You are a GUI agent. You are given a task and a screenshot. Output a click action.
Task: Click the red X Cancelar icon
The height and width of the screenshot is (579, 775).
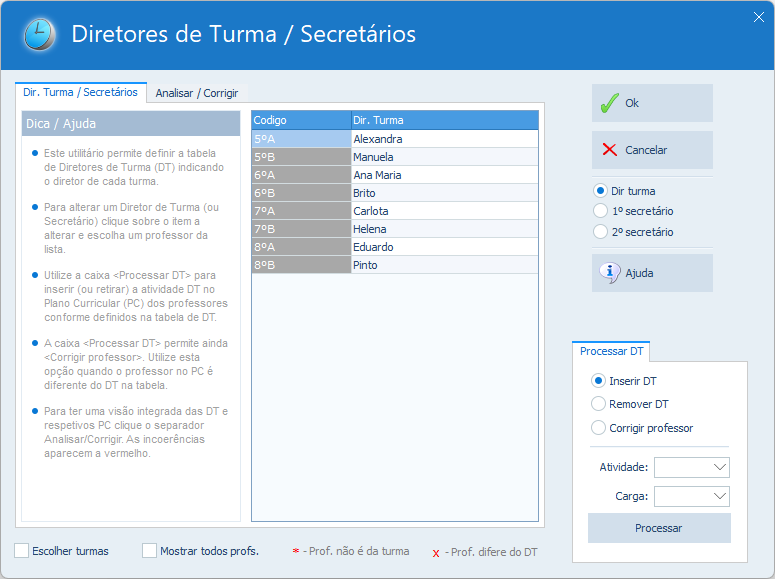[x=609, y=150]
